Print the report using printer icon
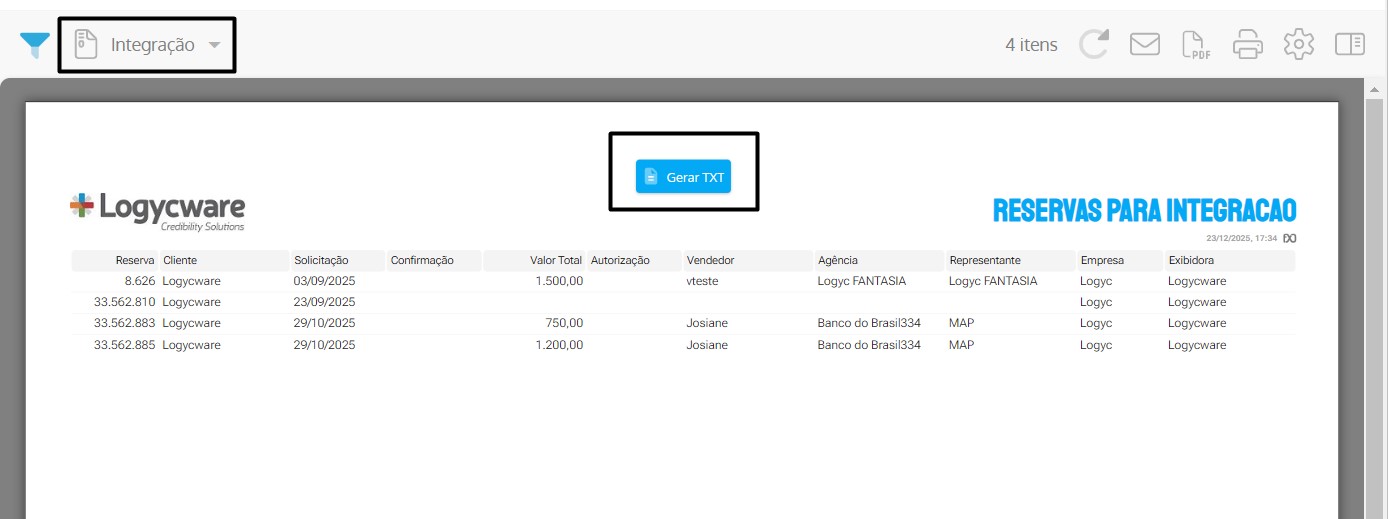Viewport: 1388px width, 519px height. [1247, 45]
